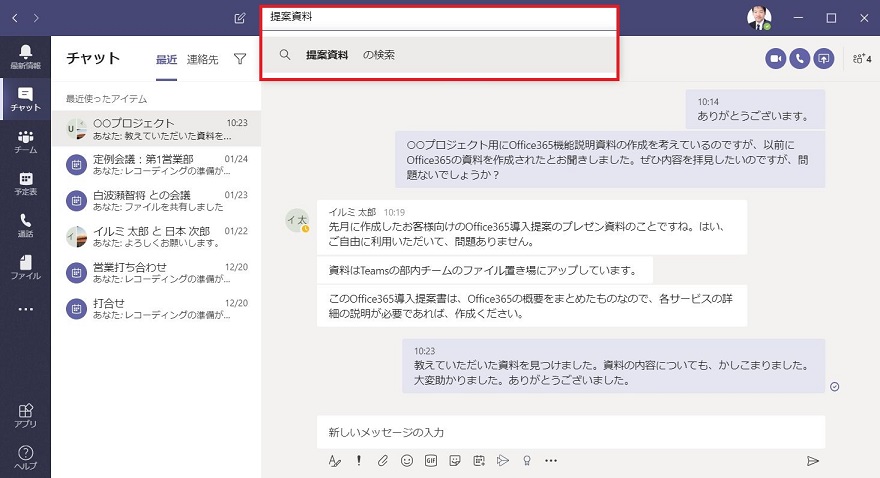Open the Activity bell in sidebar
This screenshot has width=880, height=478.
[x=25, y=57]
